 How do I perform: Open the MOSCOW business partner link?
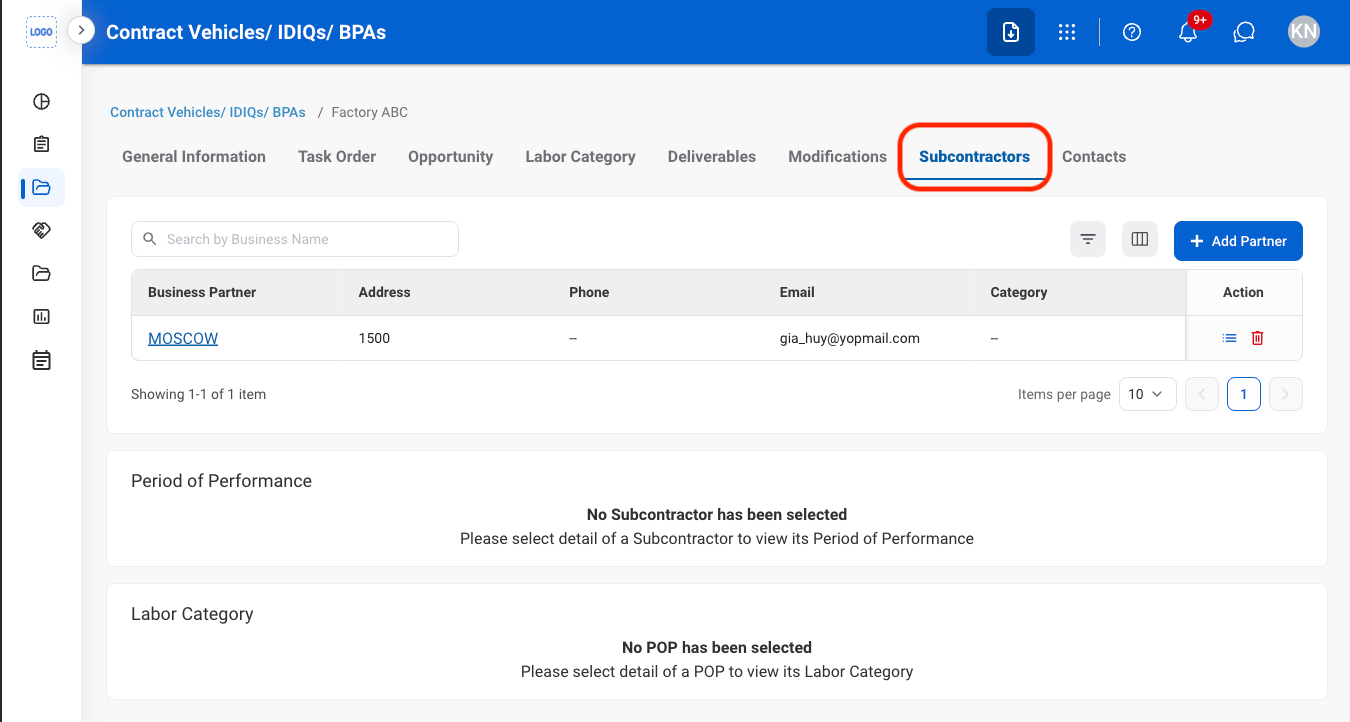click(x=183, y=338)
